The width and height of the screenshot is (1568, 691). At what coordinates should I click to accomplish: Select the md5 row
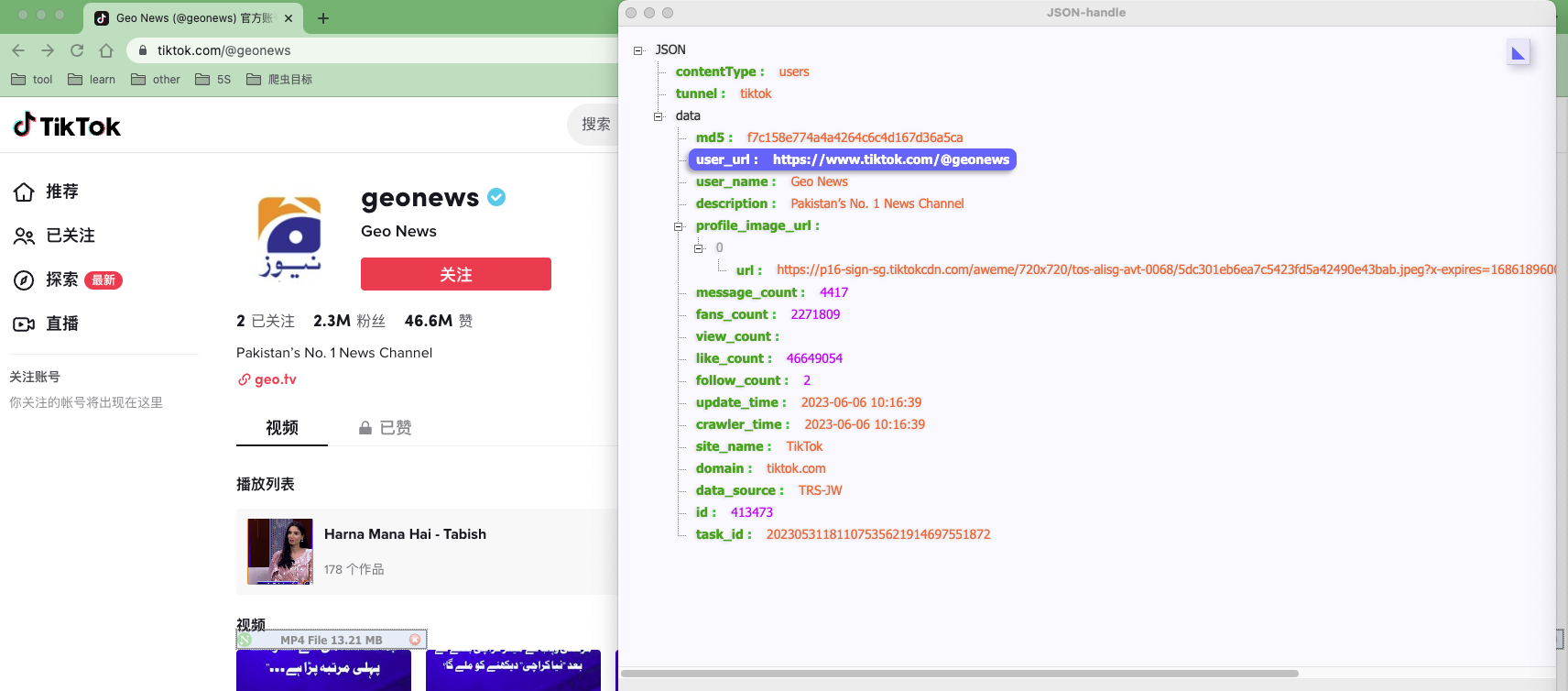click(x=829, y=137)
